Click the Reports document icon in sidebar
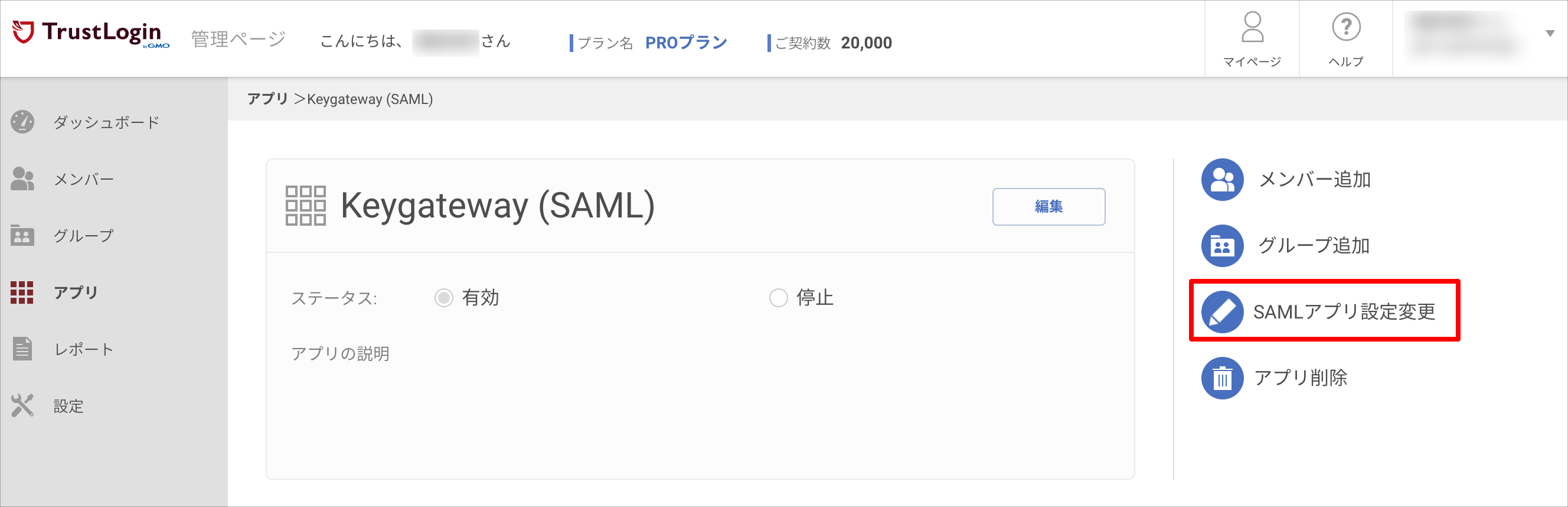The width and height of the screenshot is (1568, 507). [x=22, y=349]
